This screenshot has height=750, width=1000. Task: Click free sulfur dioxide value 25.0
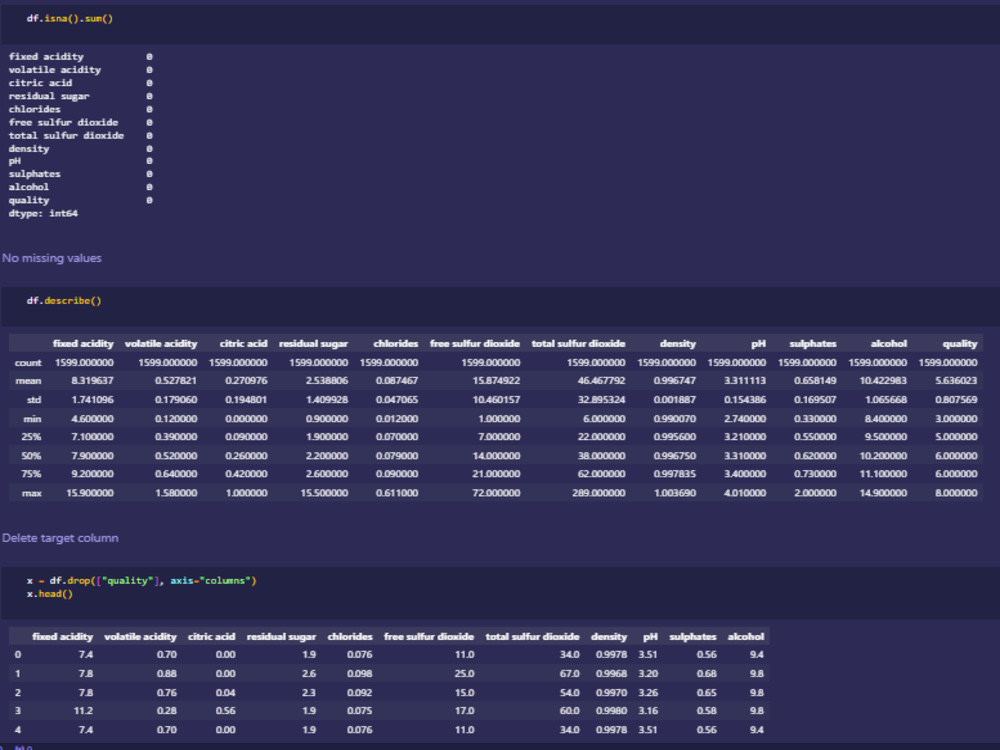[464, 673]
